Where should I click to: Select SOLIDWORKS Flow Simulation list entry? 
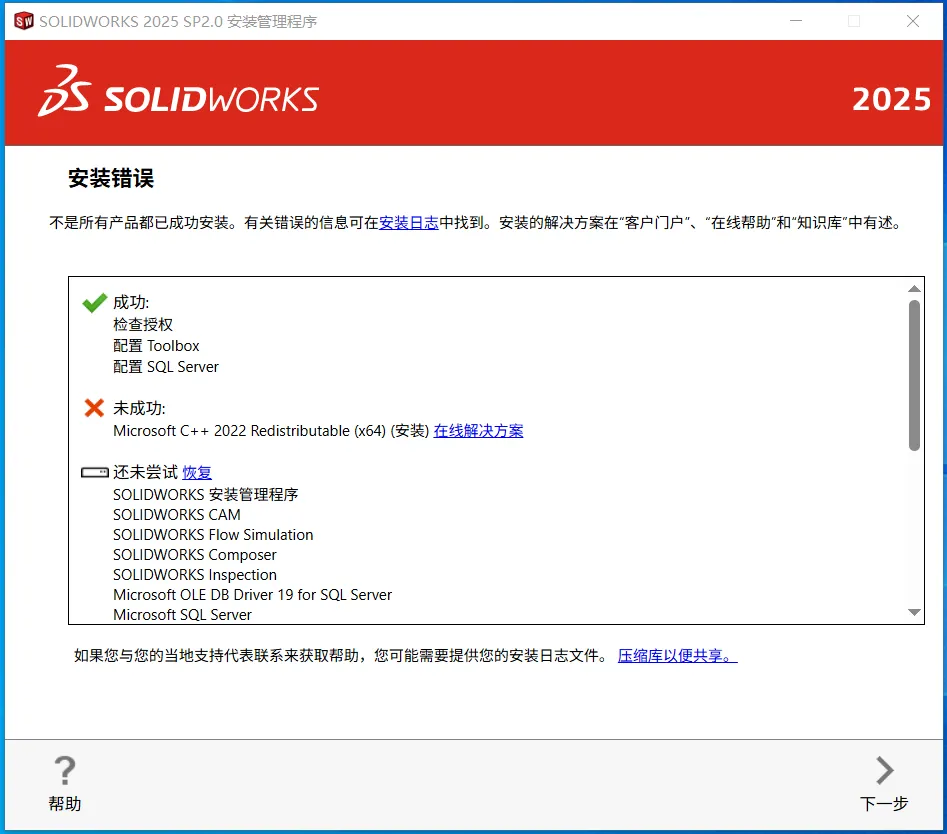213,534
